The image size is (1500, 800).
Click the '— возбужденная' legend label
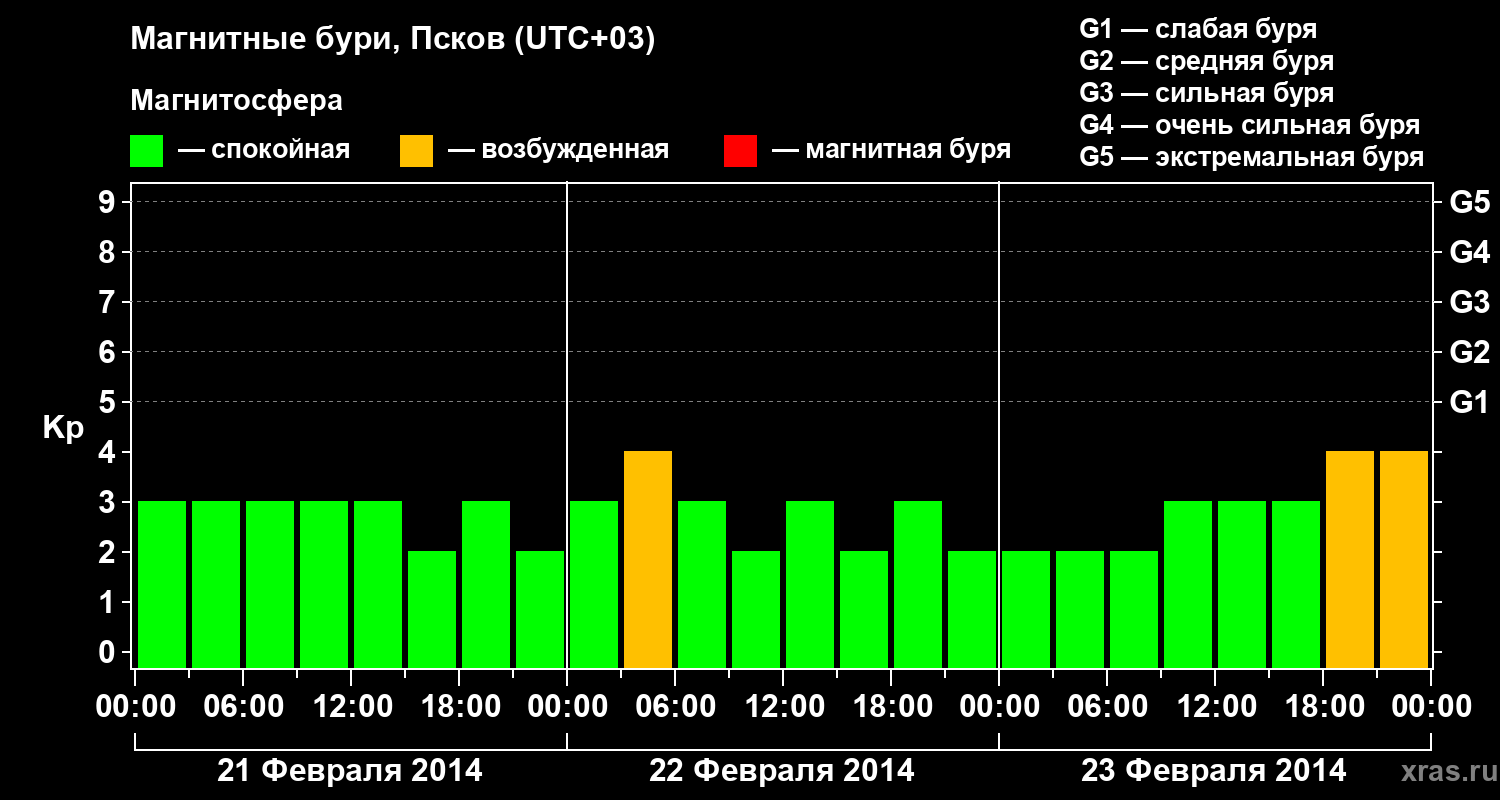click(x=558, y=150)
